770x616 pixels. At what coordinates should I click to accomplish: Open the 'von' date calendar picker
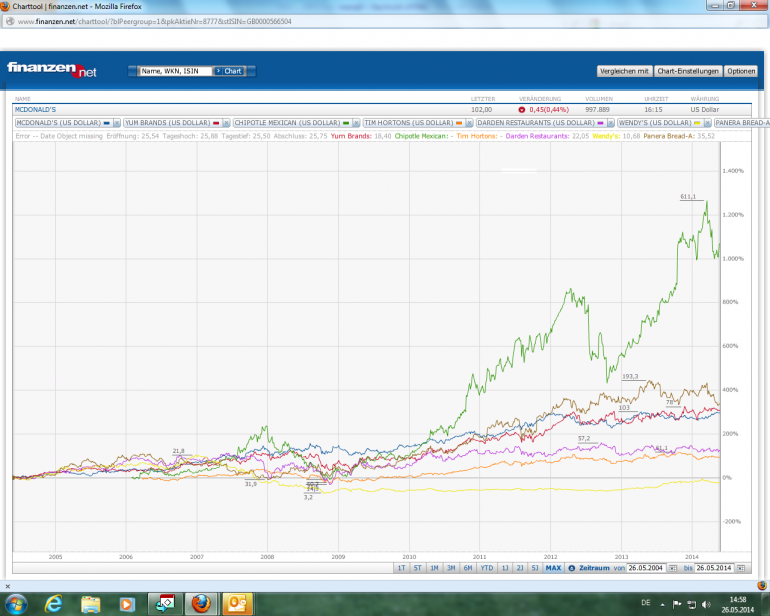(672, 568)
